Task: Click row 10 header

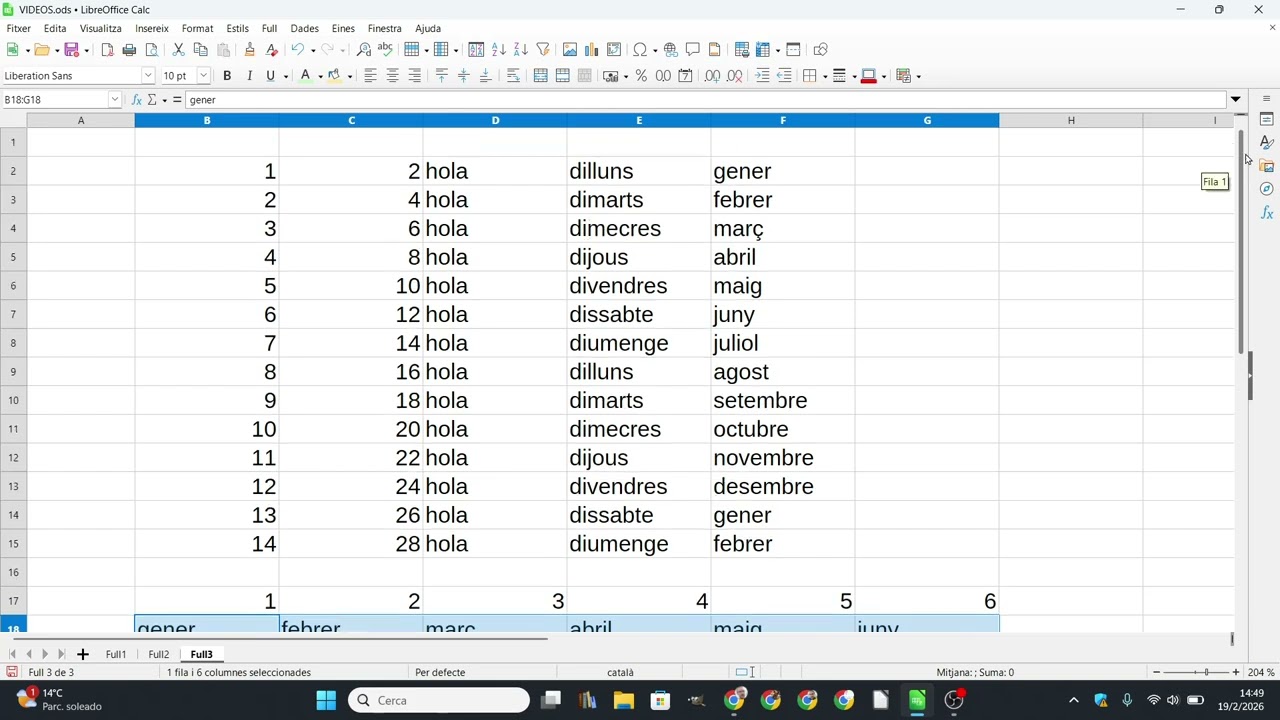Action: pyautogui.click(x=13, y=400)
